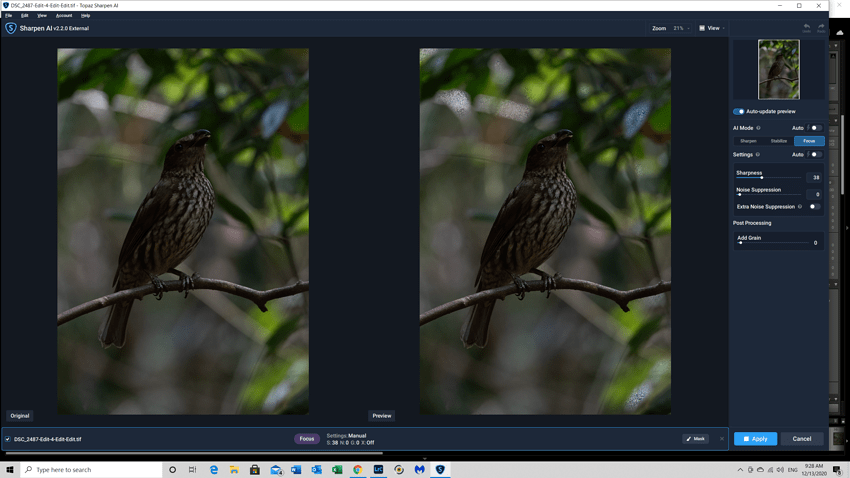The height and width of the screenshot is (478, 850).
Task: Click the Add Grain slider handle
Action: pos(740,243)
